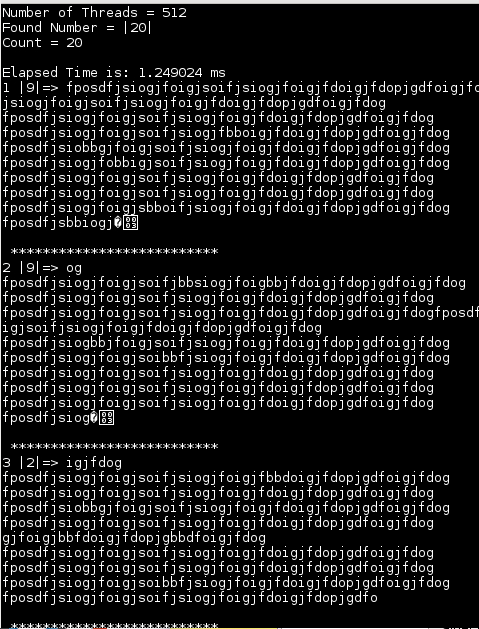Click the line starting gjfoigjbbfdoigjfdopjgbbd
Screen dimensions: 479x629
click(134, 538)
